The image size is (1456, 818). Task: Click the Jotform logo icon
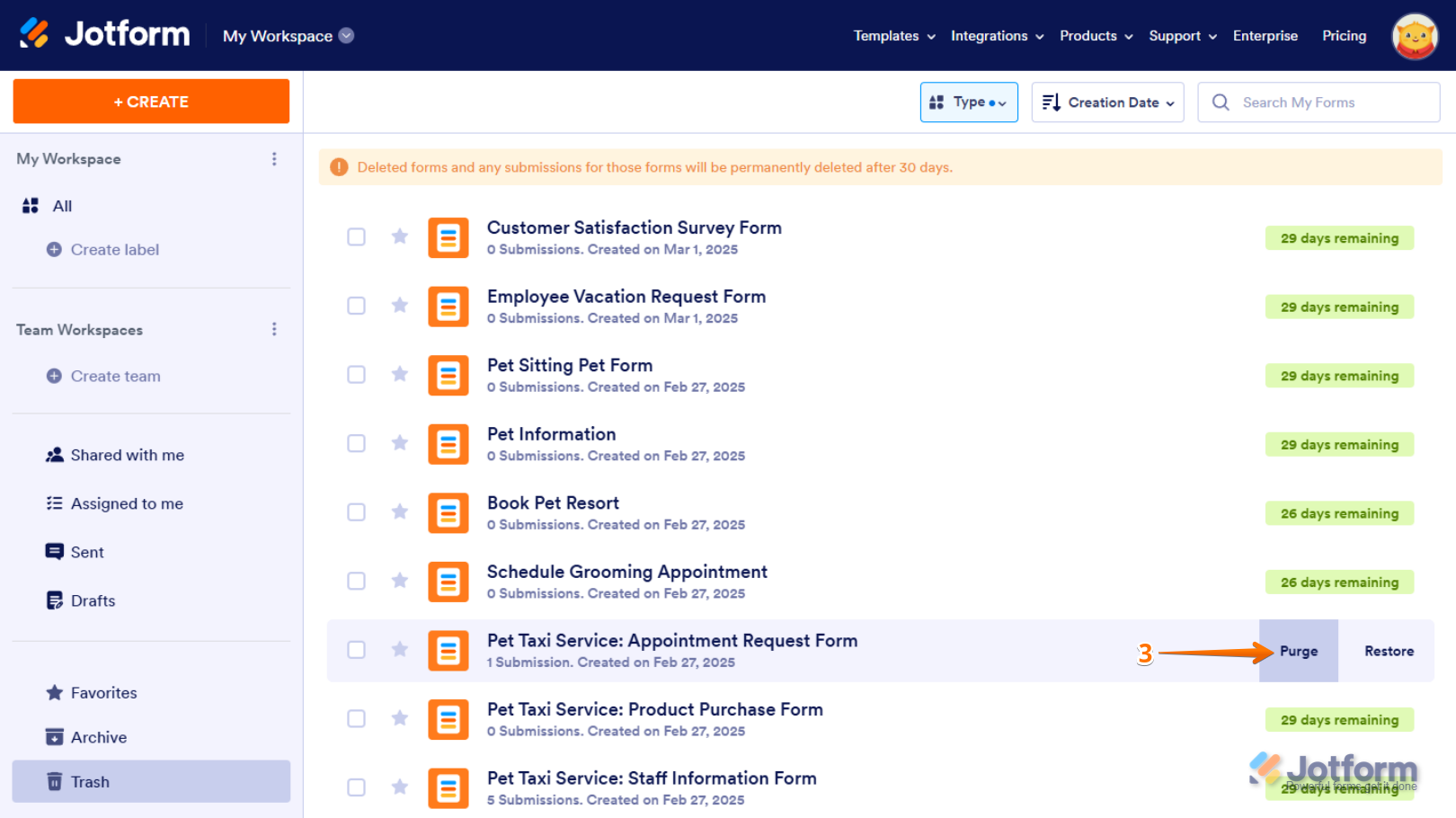(35, 34)
